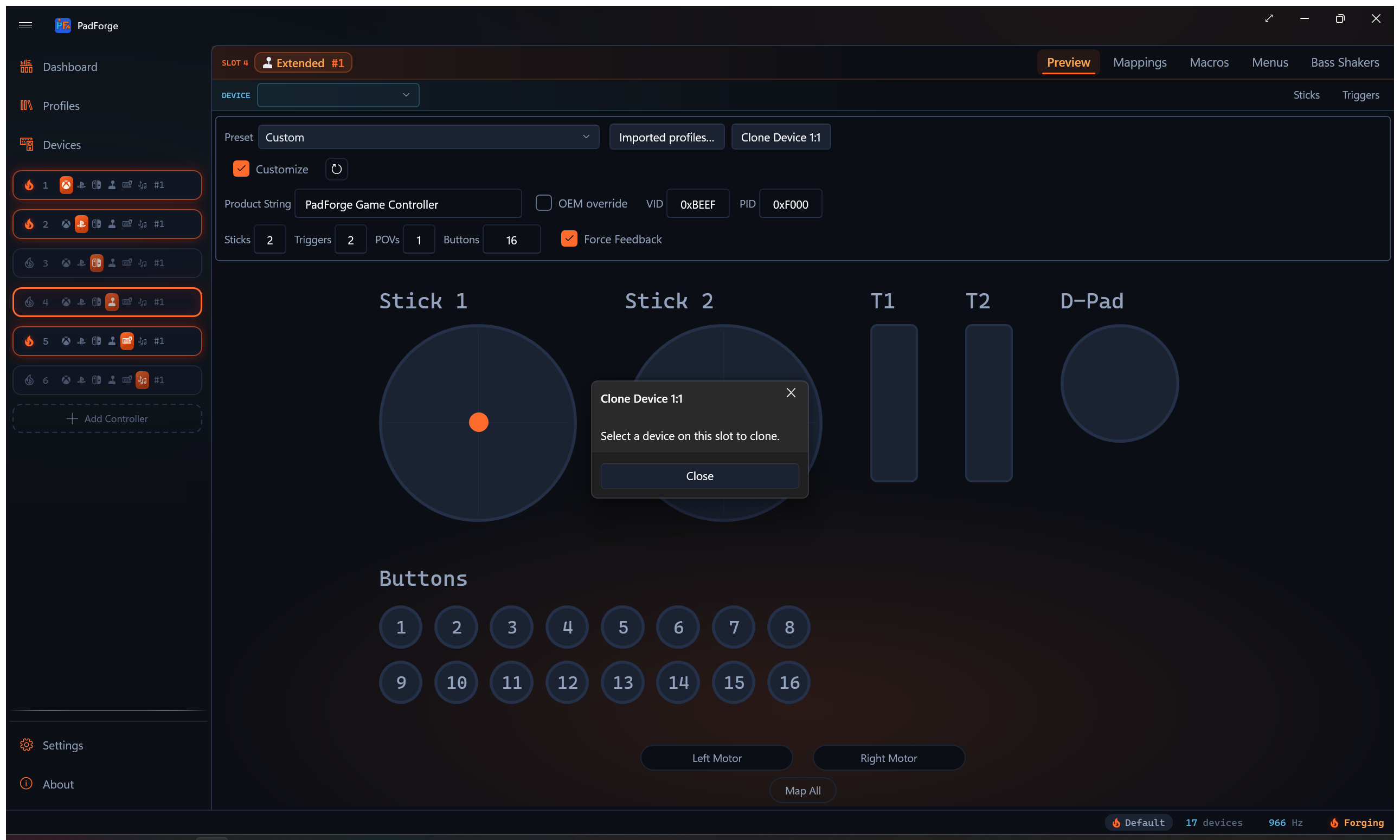This screenshot has width=1400, height=840.
Task: Select the Switch icon in slot 6
Action: click(x=97, y=380)
